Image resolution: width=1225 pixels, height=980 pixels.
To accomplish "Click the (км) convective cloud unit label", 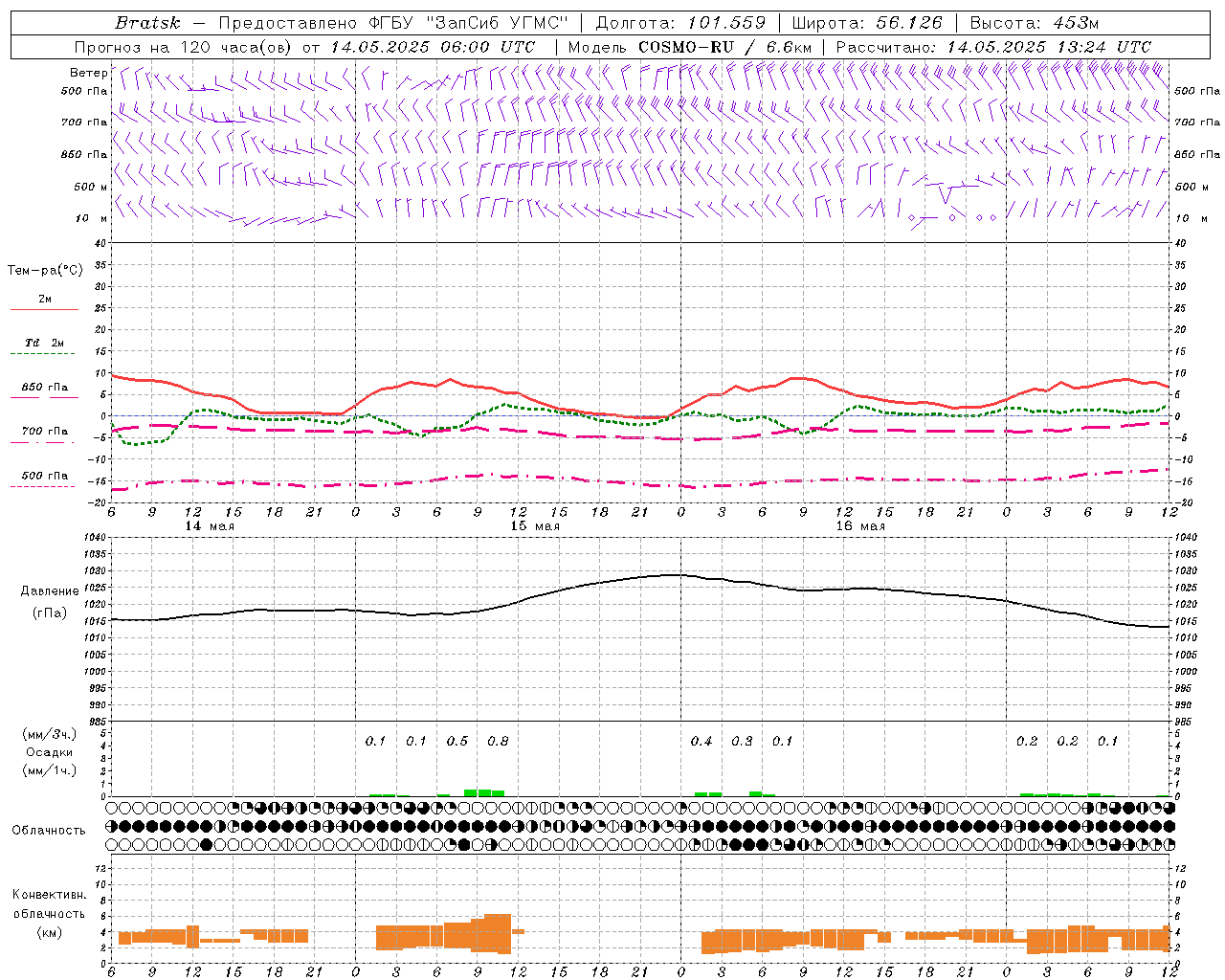I will tap(49, 932).
